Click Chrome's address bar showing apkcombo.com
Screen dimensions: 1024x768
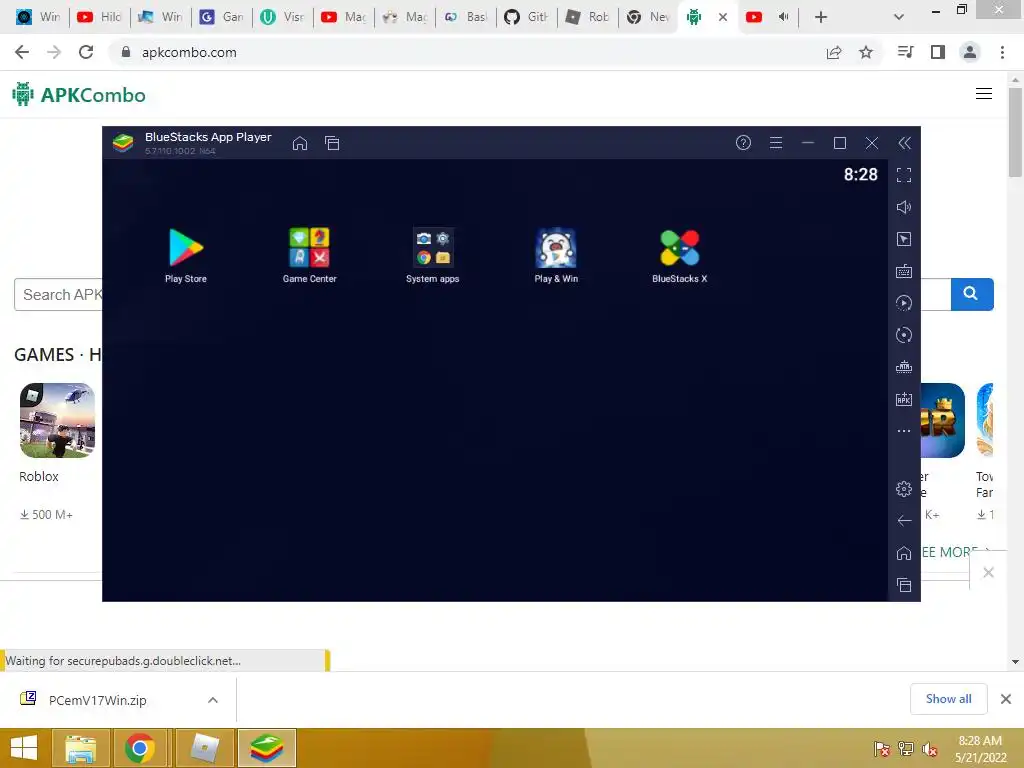coord(464,52)
